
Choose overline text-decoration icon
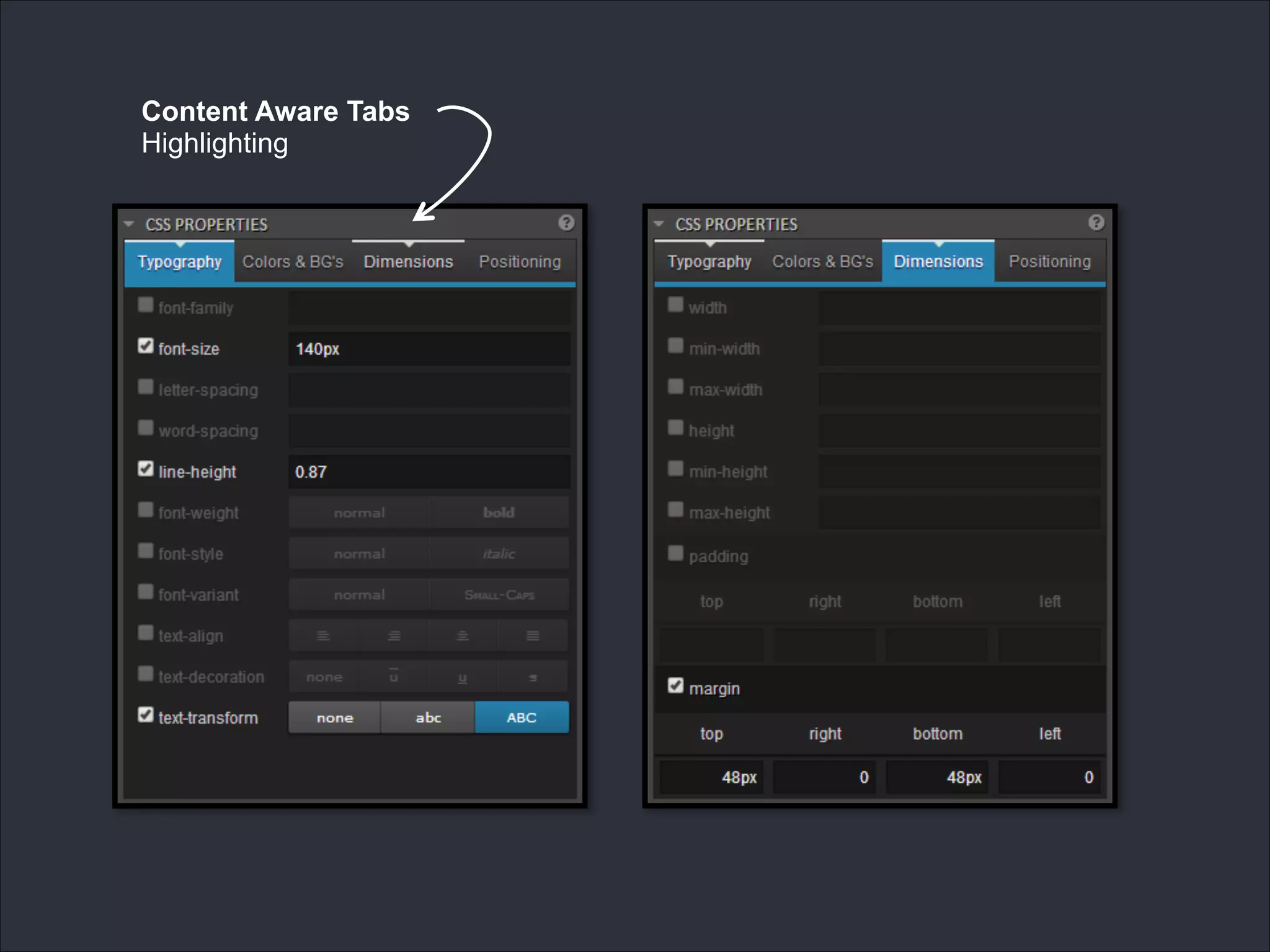(394, 676)
